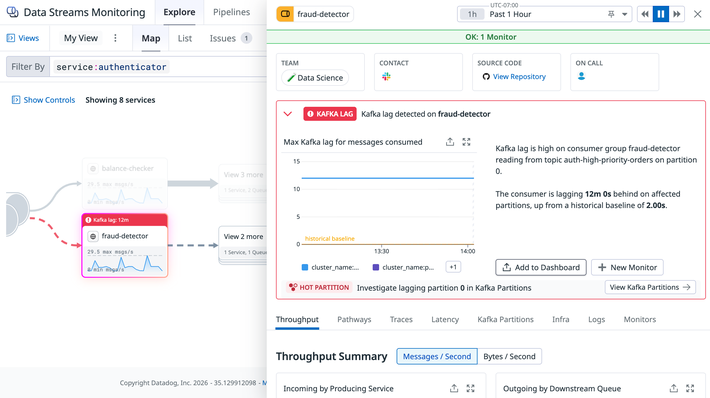Toggle the purple cluster_name legend series
This screenshot has height=398, width=710.
pos(403,267)
